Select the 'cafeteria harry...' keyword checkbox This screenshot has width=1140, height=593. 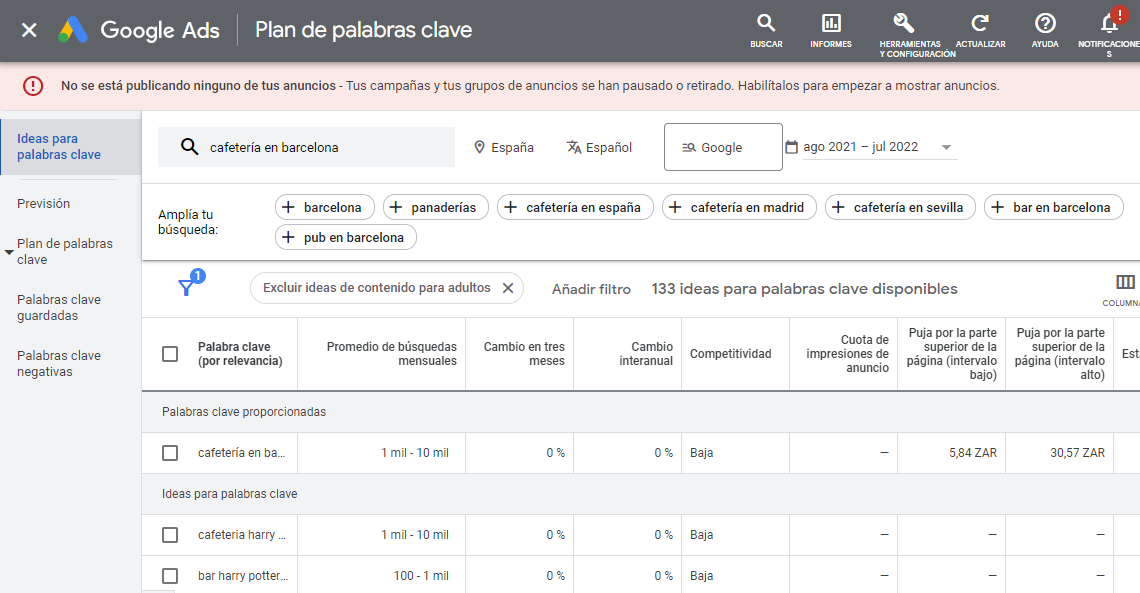170,535
